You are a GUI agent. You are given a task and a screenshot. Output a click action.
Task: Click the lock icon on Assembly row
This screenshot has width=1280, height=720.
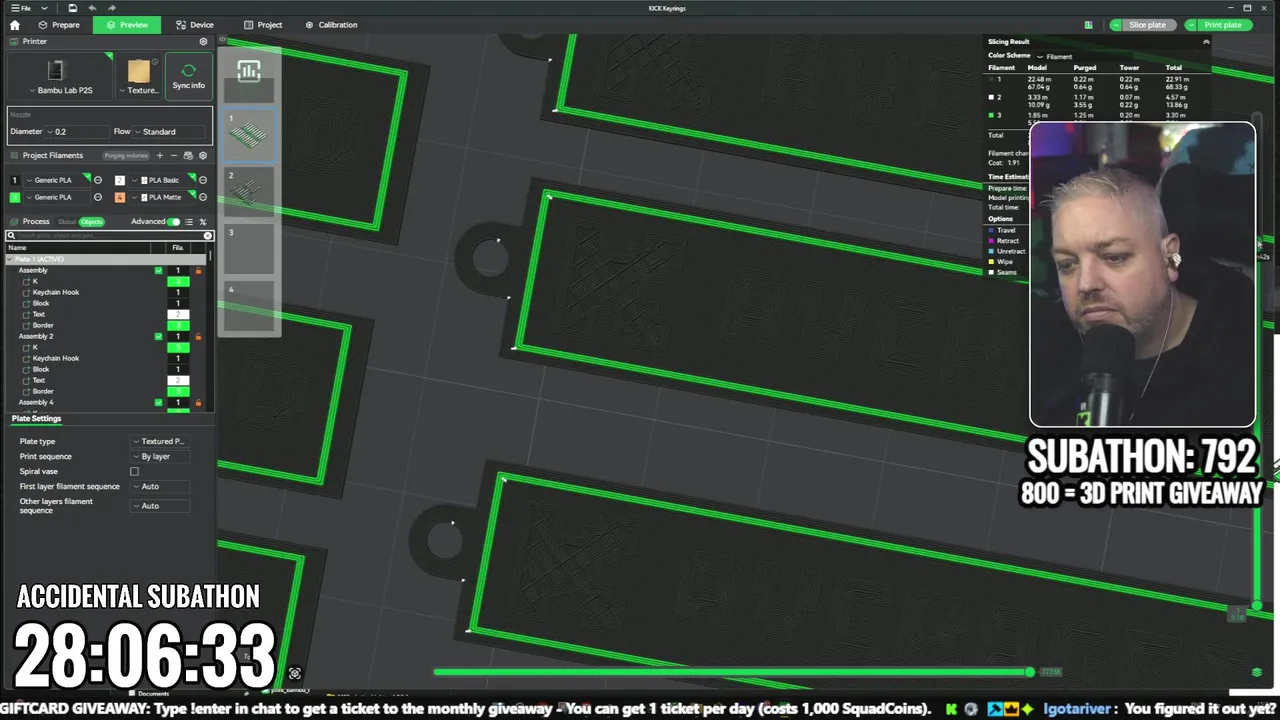click(x=198, y=270)
